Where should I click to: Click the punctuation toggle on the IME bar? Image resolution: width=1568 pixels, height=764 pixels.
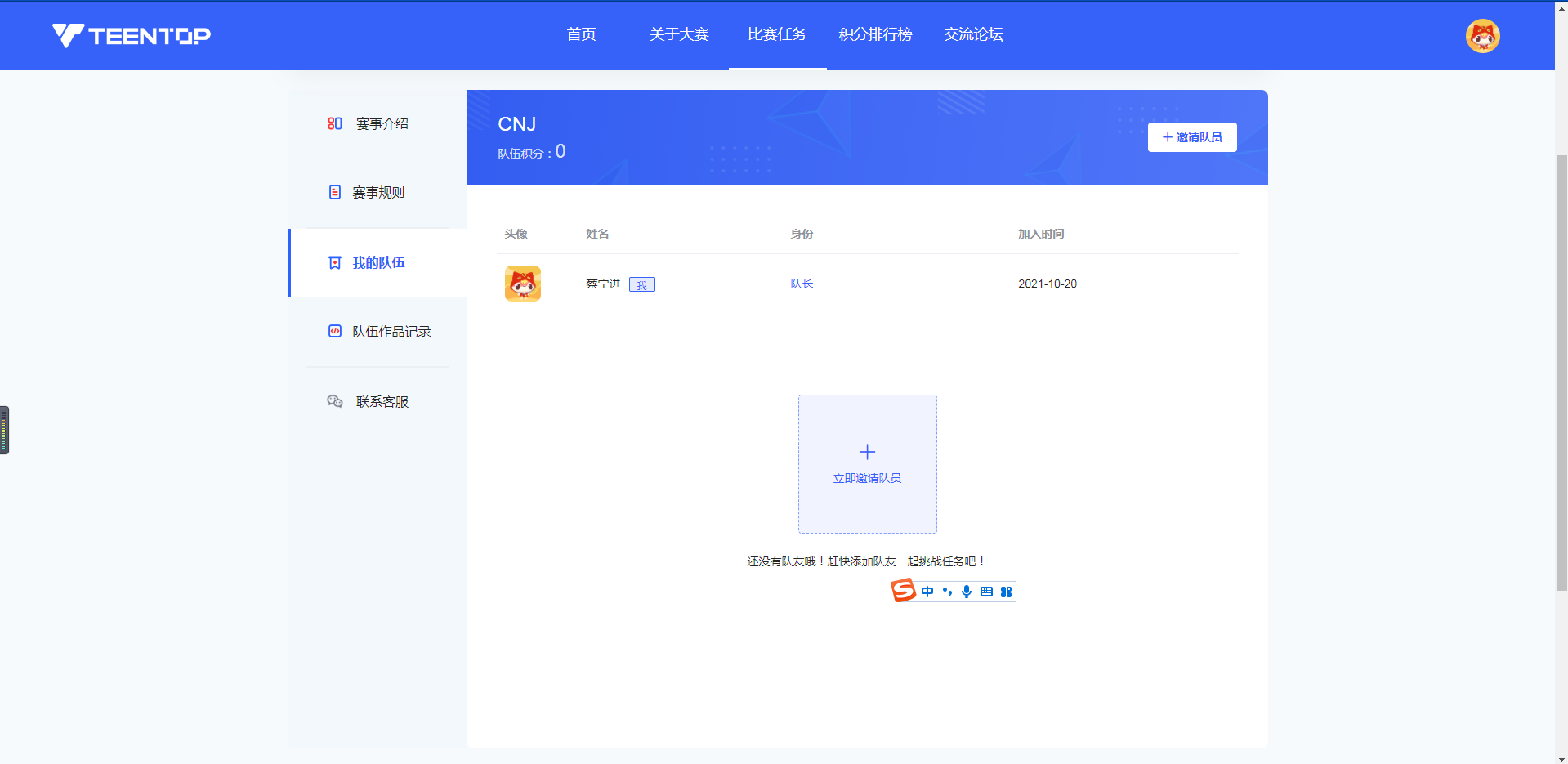[947, 592]
